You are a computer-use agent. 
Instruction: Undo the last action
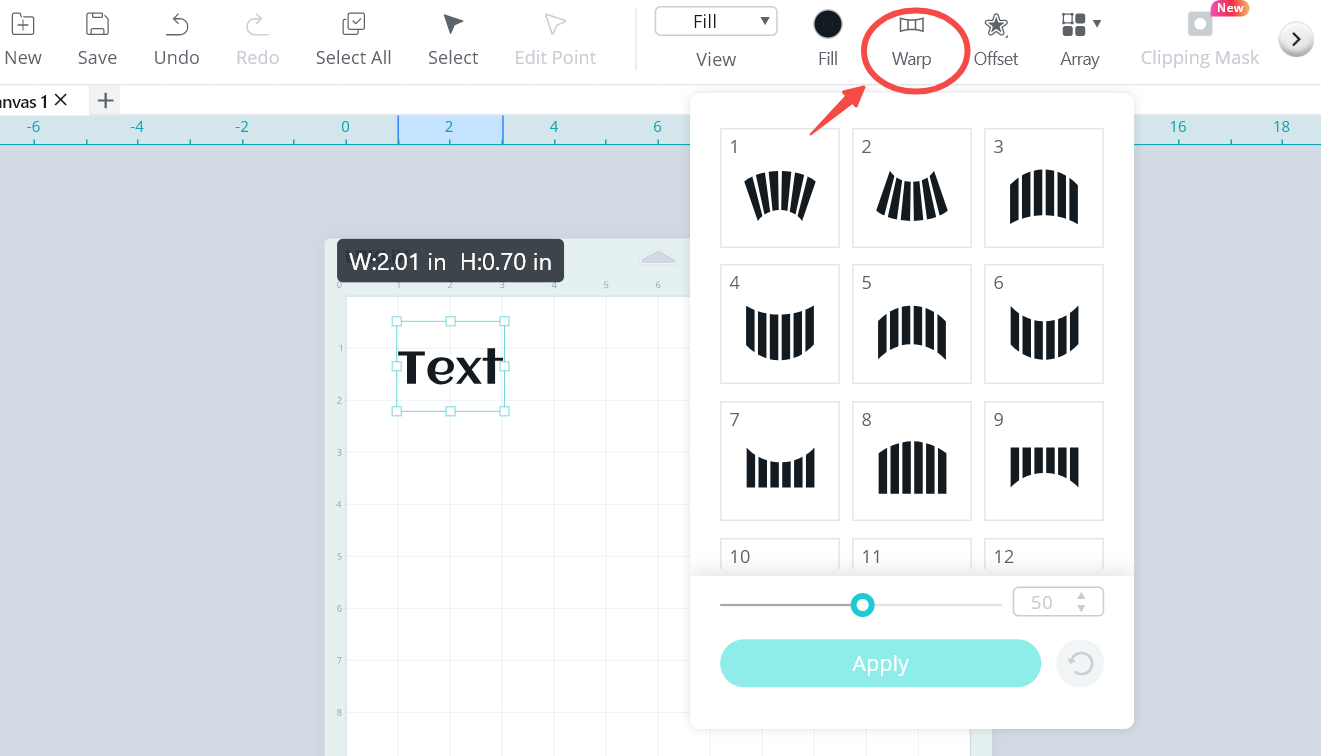[x=177, y=26]
